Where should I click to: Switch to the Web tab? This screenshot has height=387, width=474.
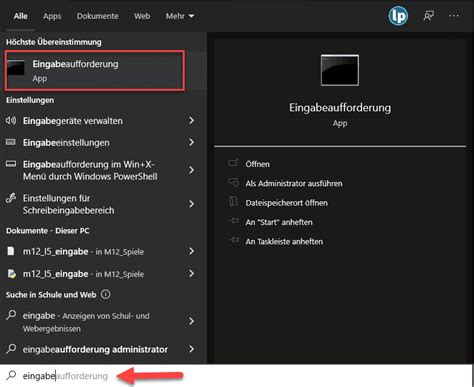(x=142, y=16)
